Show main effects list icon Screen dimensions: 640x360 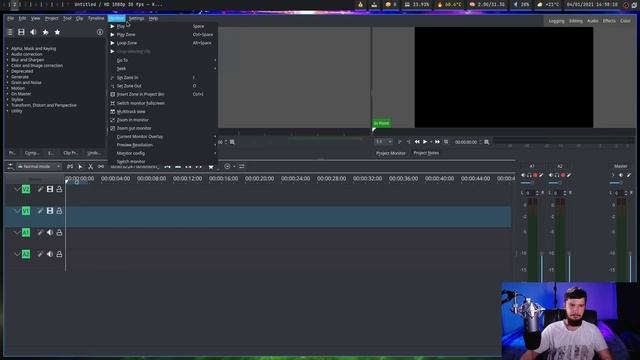(x=10, y=32)
